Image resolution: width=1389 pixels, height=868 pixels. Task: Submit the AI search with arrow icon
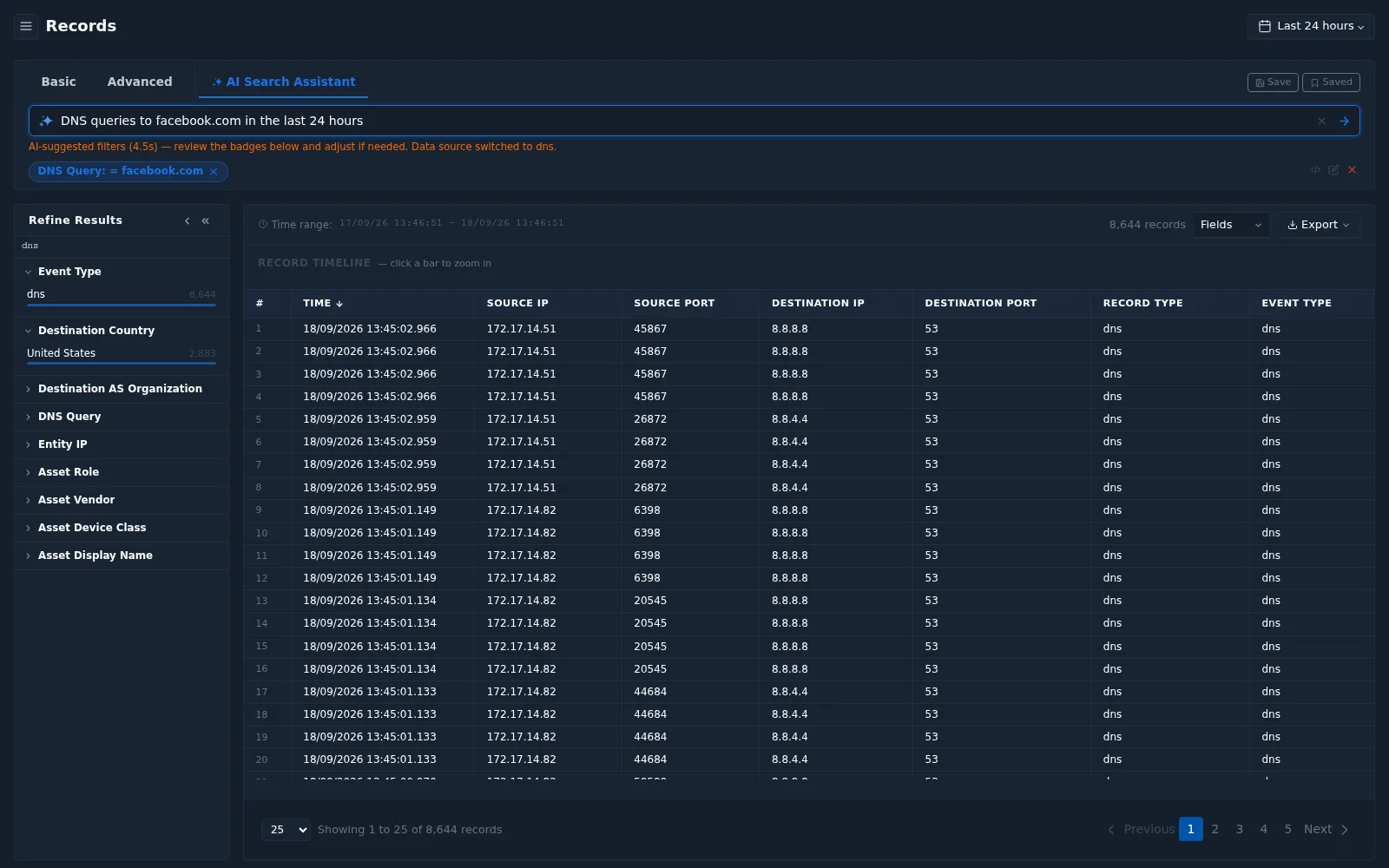click(1344, 122)
